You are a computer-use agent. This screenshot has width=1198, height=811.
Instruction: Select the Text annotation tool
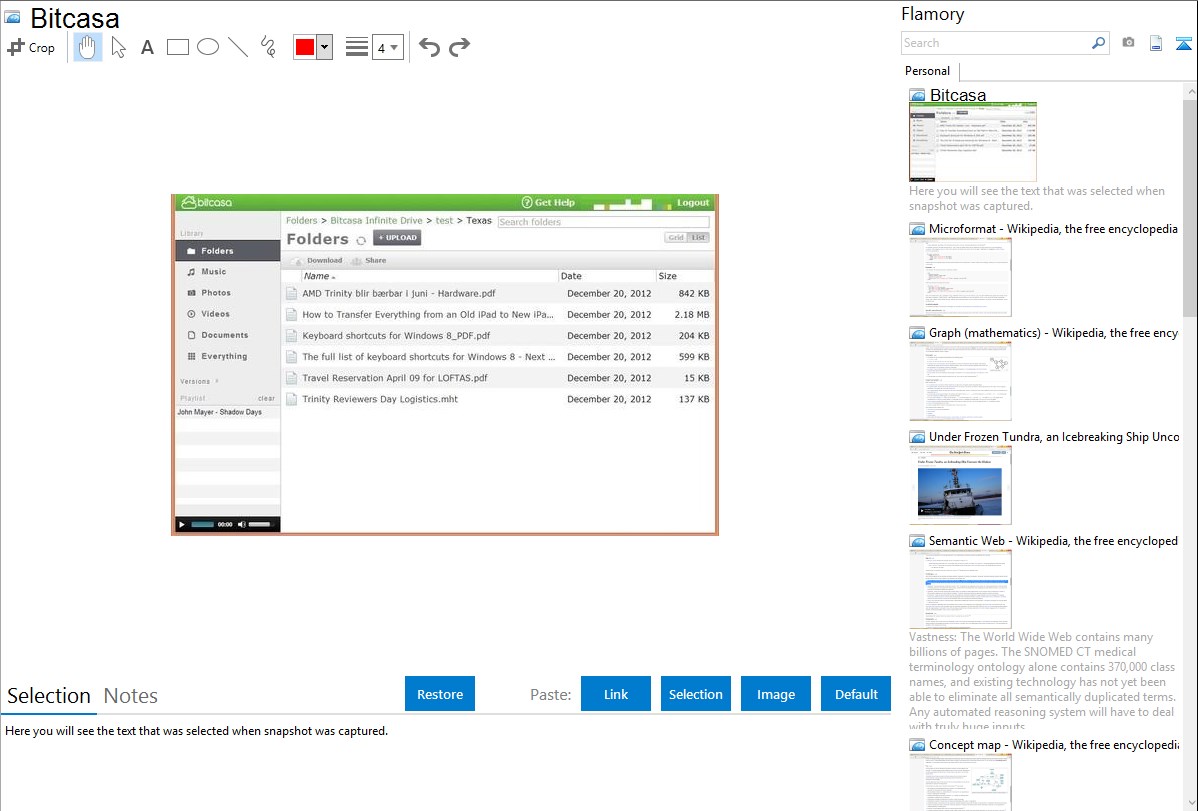click(147, 47)
